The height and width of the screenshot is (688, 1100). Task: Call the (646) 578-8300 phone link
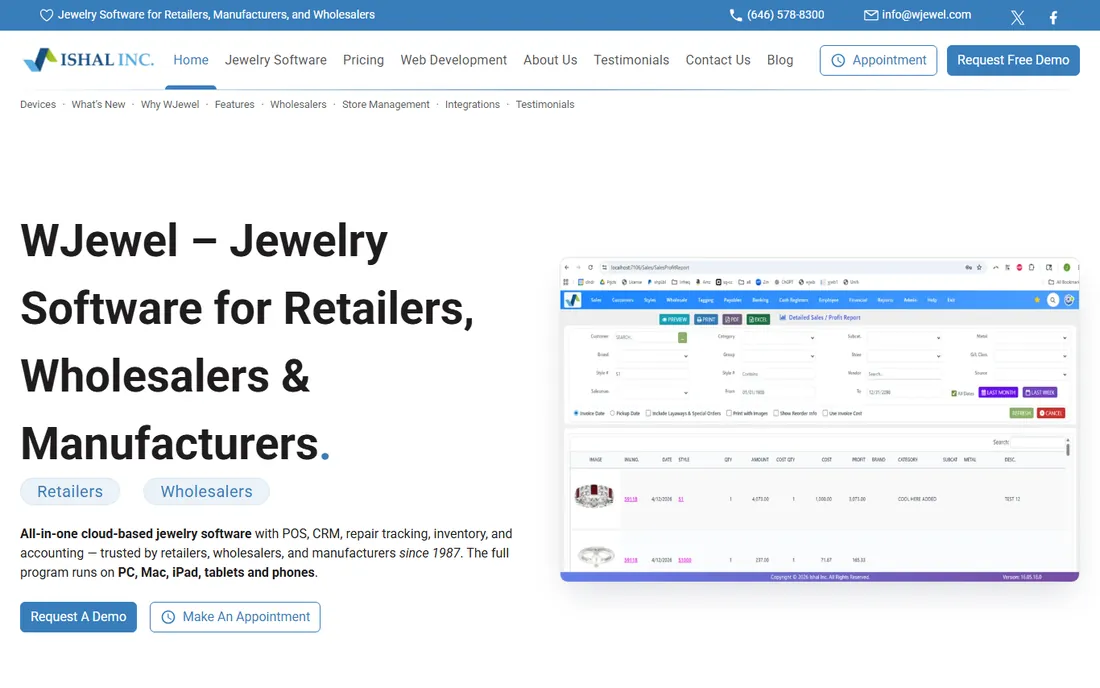click(777, 15)
